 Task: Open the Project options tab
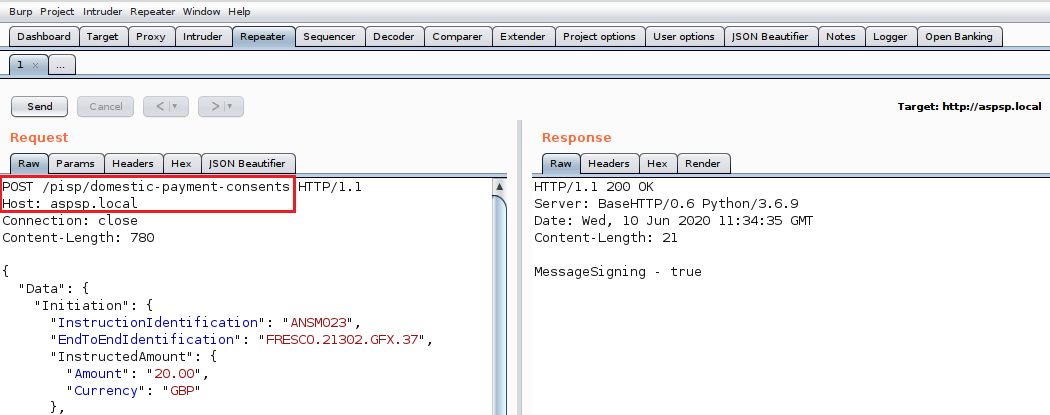[599, 37]
